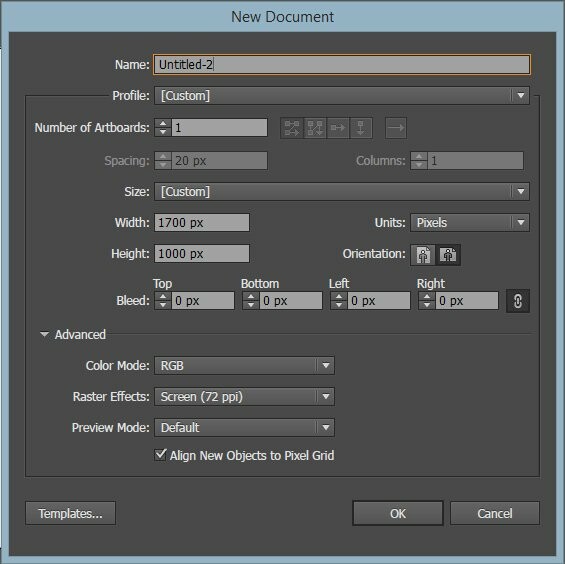This screenshot has height=564, width=565.
Task: Click the Left bleed value field
Action: coord(379,301)
